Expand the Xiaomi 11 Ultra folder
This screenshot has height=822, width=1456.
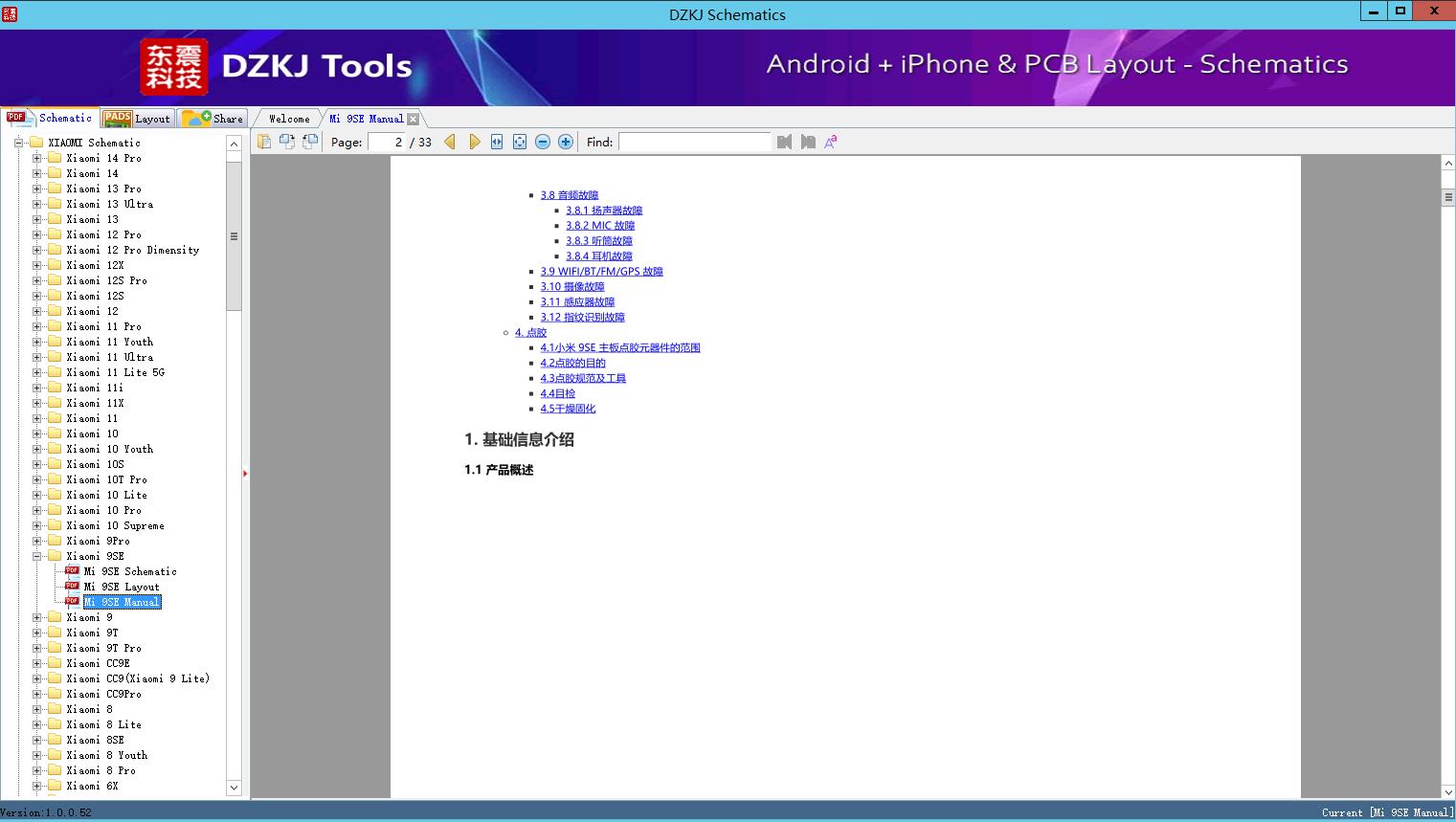(x=36, y=357)
